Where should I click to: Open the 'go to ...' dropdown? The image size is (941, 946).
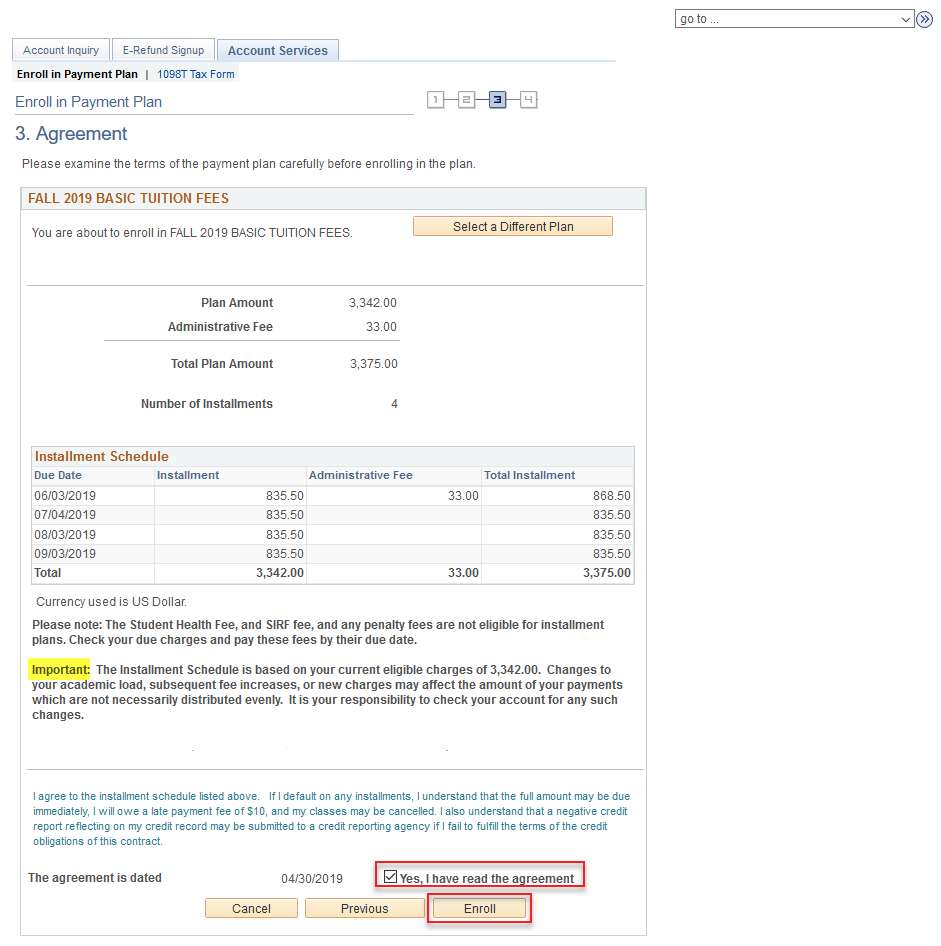coord(794,19)
